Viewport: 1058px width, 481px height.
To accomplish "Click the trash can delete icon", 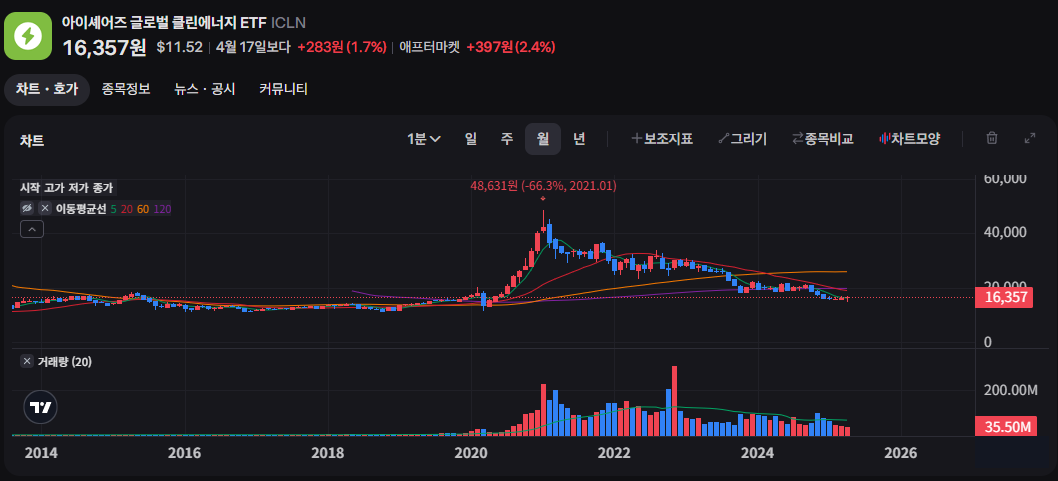I will click(x=992, y=138).
